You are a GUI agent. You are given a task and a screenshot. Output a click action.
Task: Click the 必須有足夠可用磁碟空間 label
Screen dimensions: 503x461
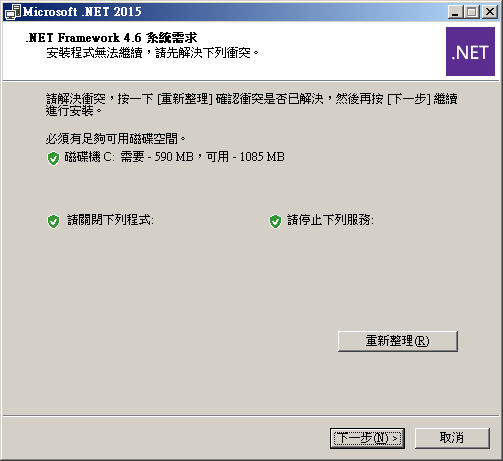(116, 139)
